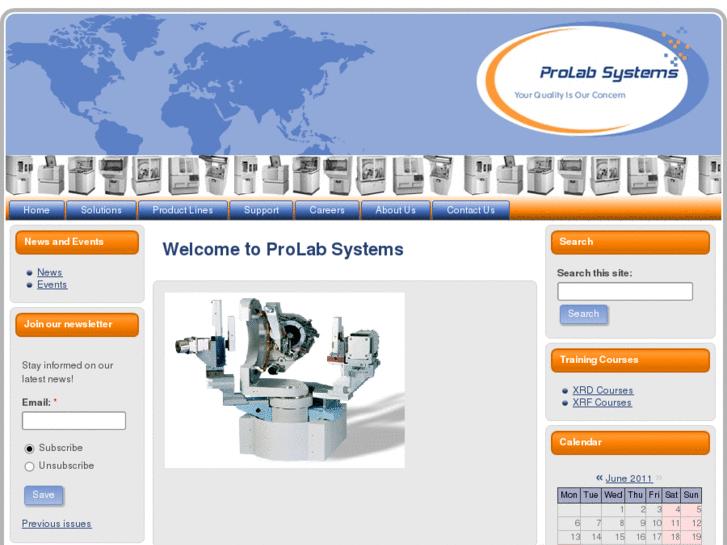
Task: Click the Wed column header in calendar
Action: tap(613, 495)
